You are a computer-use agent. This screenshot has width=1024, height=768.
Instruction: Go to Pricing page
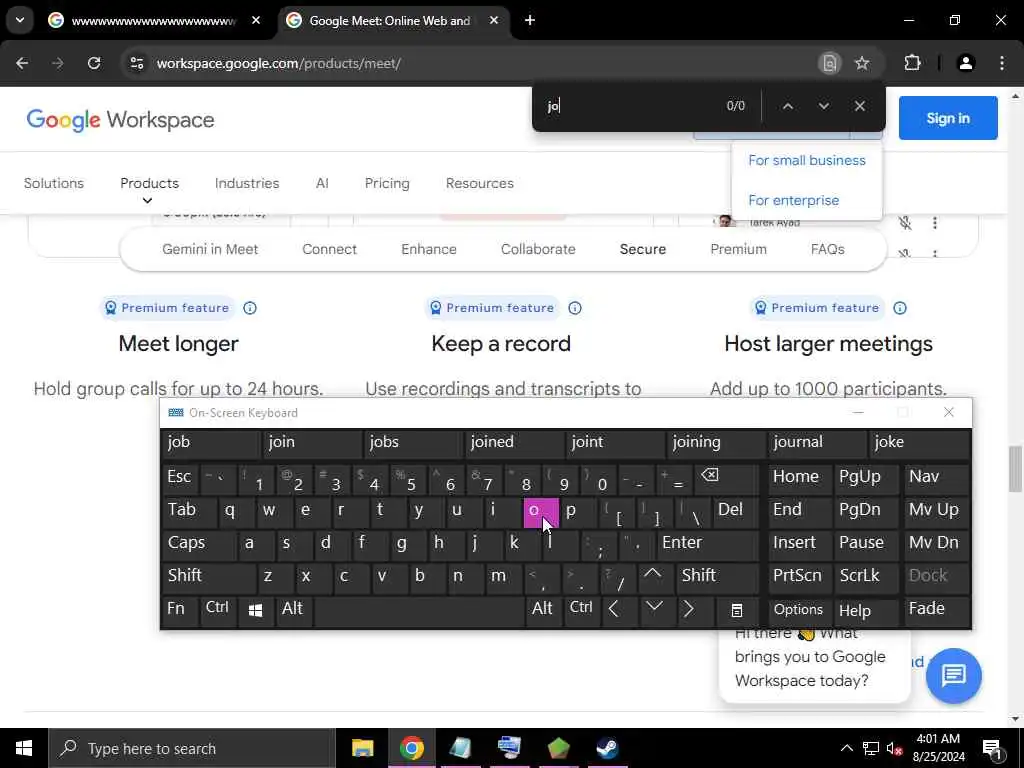[x=387, y=184]
